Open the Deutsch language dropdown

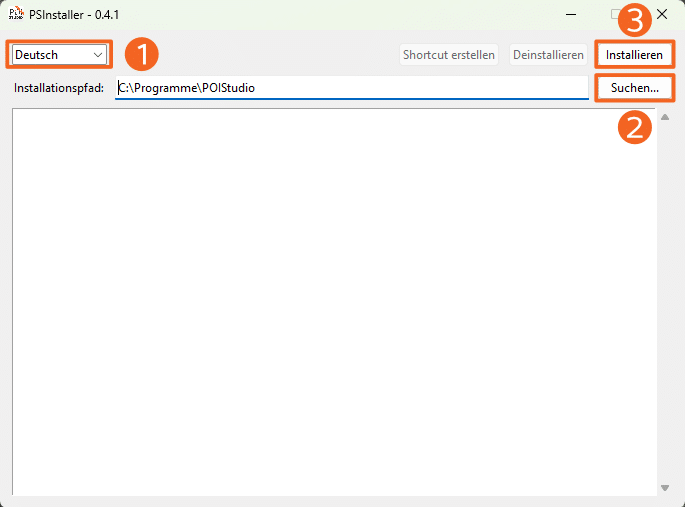coord(58,55)
